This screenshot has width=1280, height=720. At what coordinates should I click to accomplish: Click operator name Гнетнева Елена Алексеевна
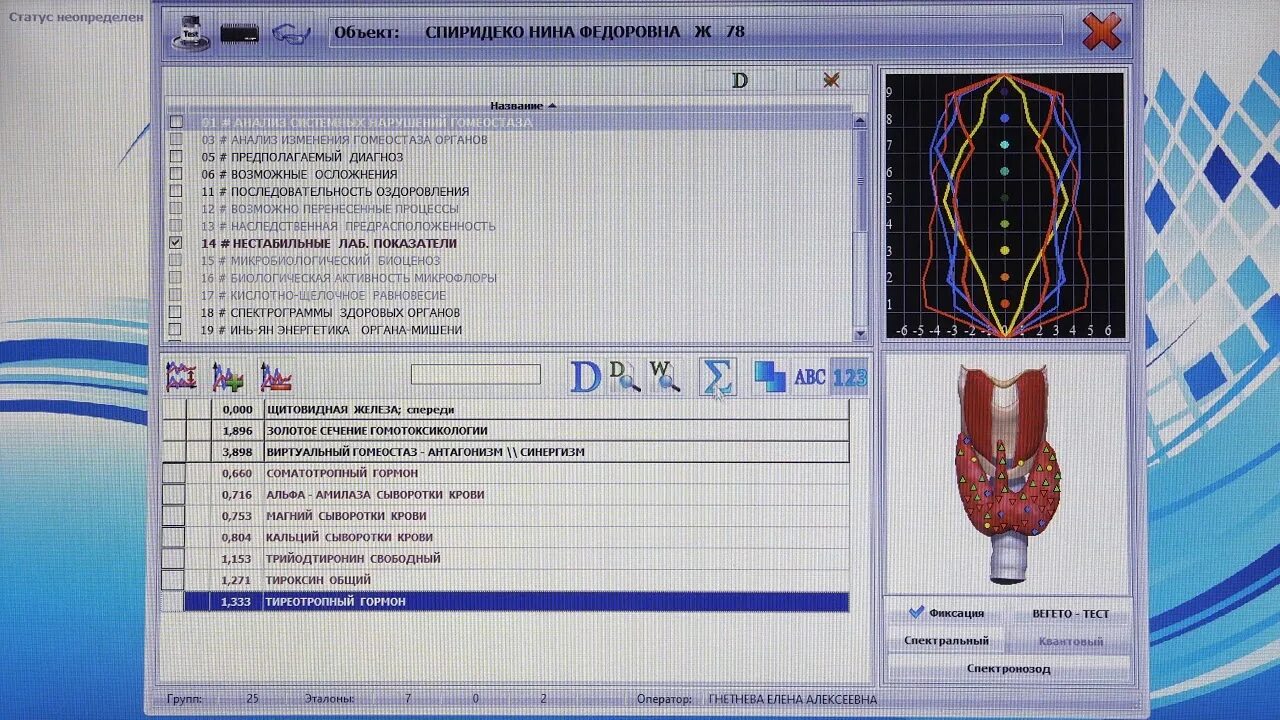pos(792,699)
